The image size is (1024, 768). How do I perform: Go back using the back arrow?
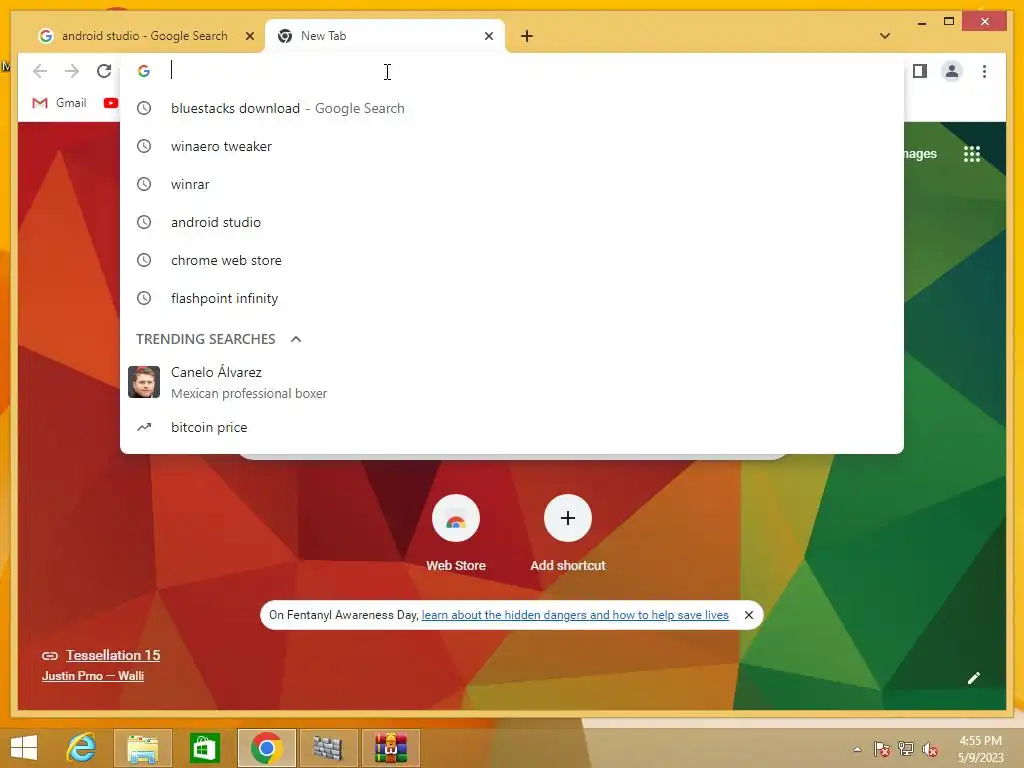40,71
